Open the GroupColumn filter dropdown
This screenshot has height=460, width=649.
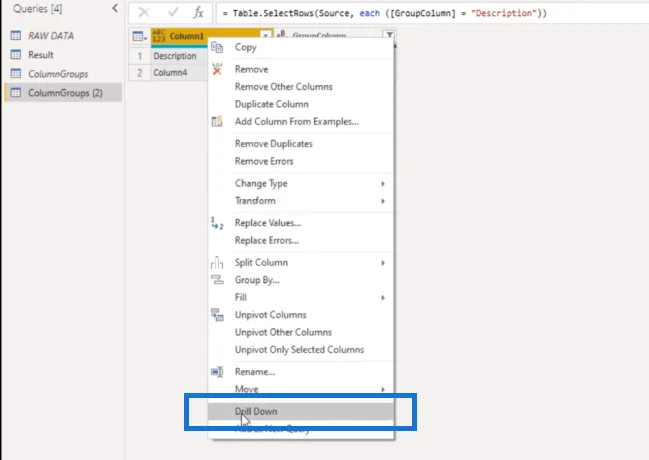coord(389,35)
